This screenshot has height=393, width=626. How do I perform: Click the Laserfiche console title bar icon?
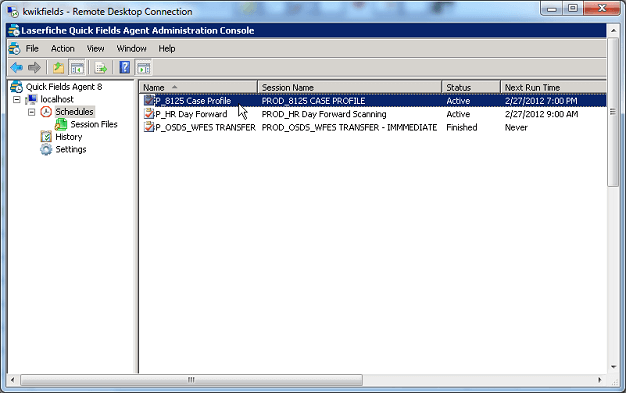[14, 30]
